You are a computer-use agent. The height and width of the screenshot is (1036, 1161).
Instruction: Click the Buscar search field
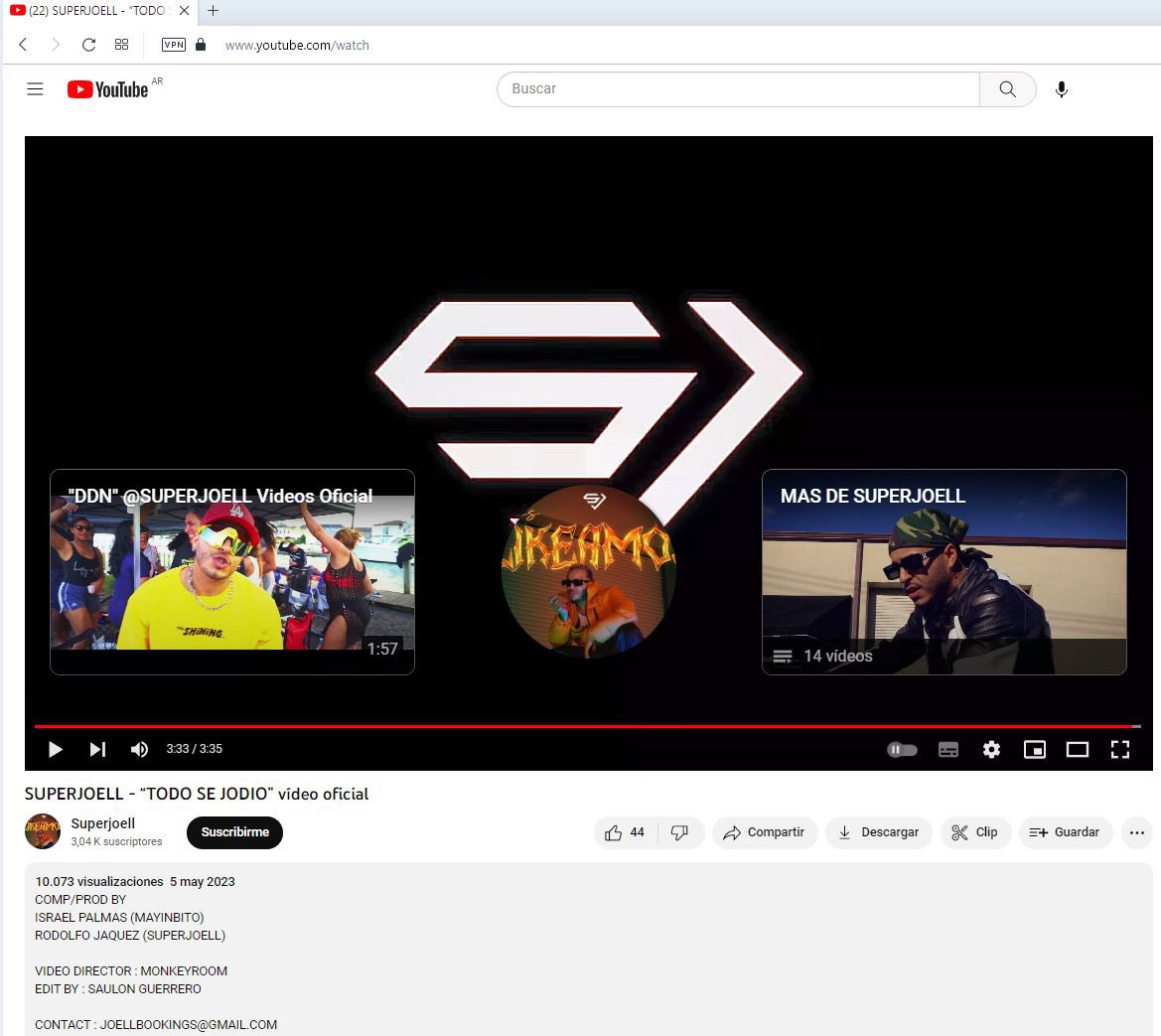tap(738, 88)
